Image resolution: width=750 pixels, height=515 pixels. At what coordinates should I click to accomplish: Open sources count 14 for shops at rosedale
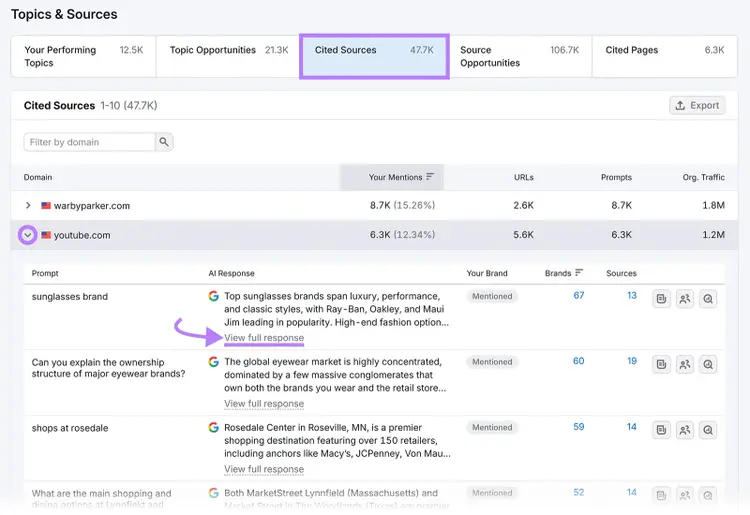(632, 427)
